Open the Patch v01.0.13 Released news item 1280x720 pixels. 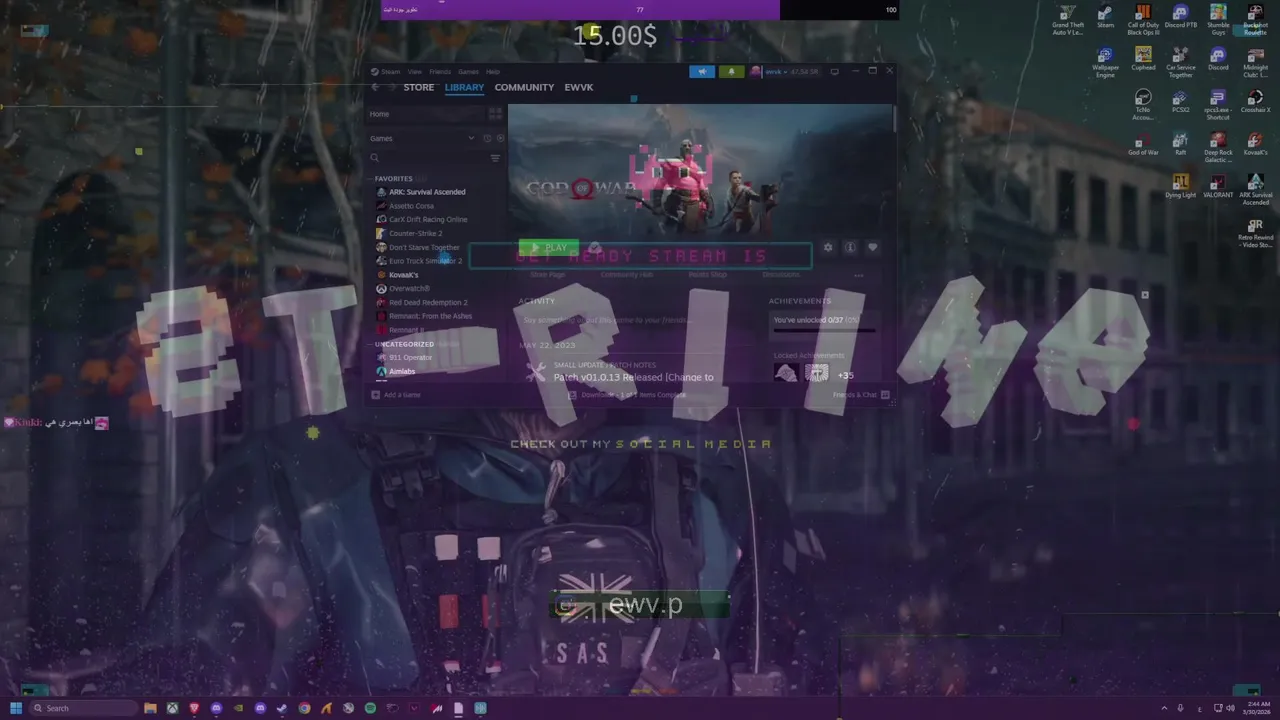pyautogui.click(x=634, y=377)
